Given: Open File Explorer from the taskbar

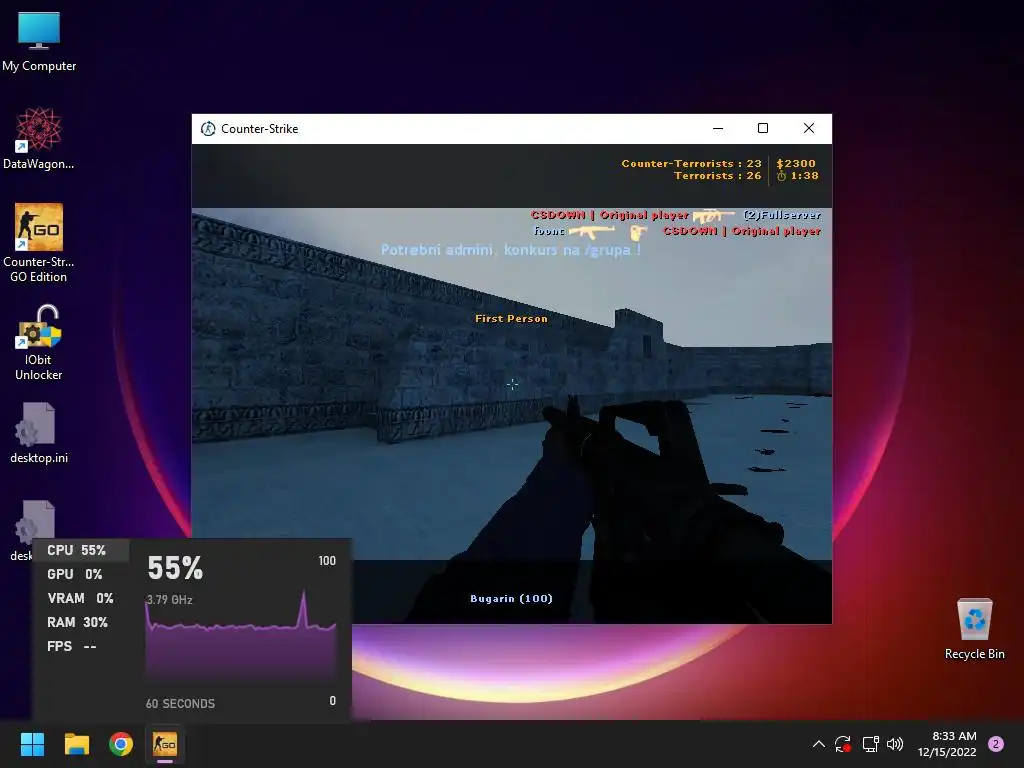Looking at the screenshot, I should coord(76,744).
